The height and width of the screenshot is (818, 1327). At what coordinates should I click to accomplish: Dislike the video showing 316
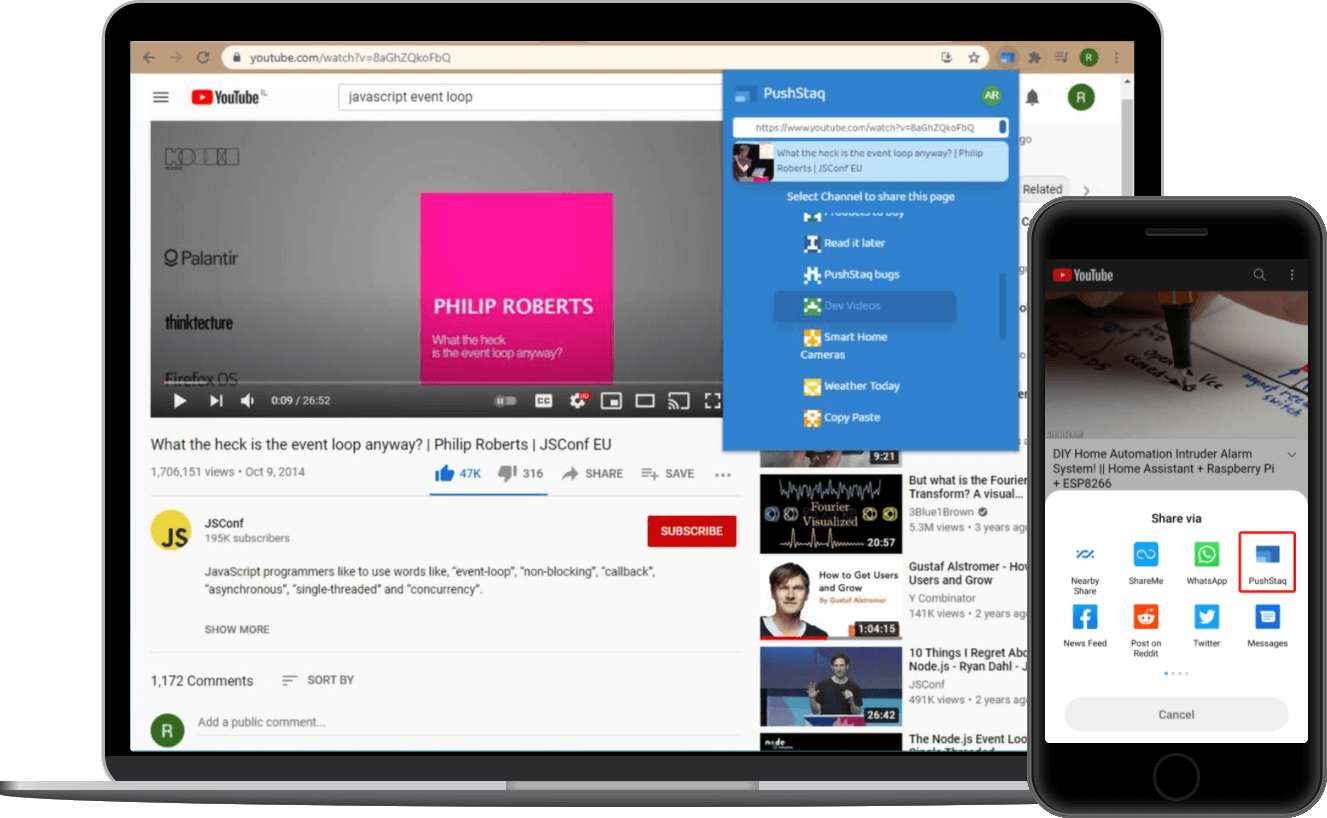point(520,474)
